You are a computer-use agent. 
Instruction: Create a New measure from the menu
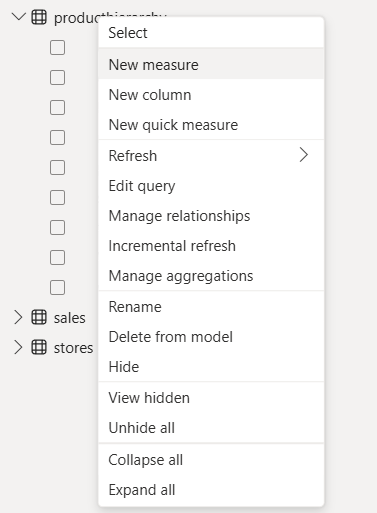pos(211,64)
